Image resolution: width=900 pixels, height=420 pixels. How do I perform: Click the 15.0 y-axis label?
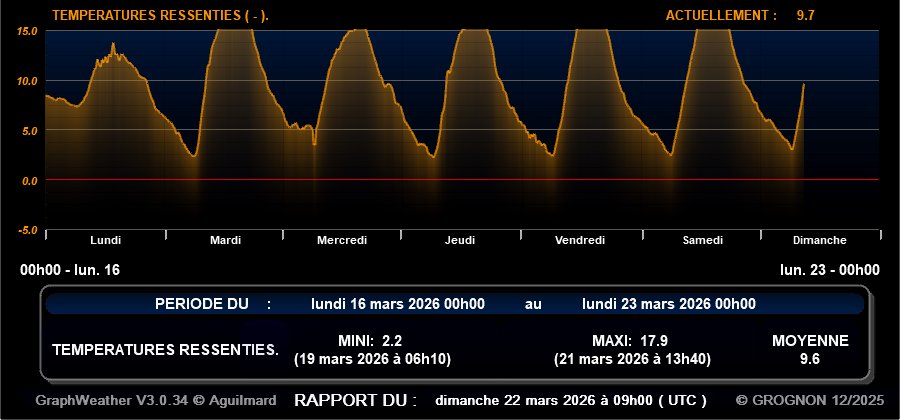pyautogui.click(x=27, y=31)
